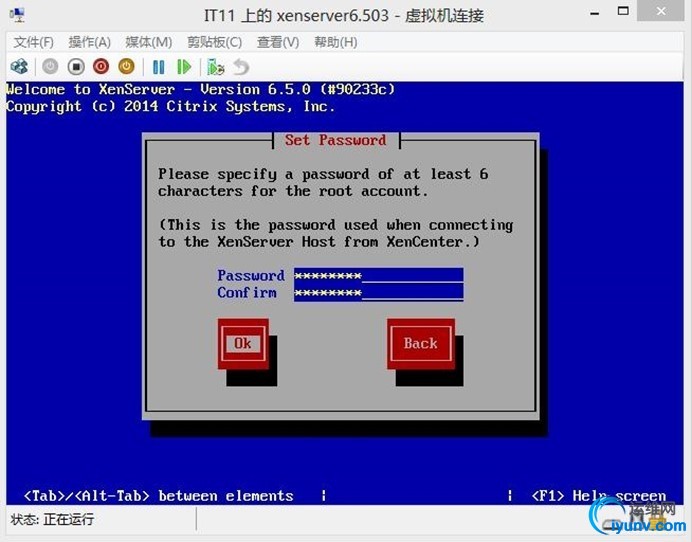Click the Welcome to XenServer version text
The height and width of the screenshot is (542, 692).
coord(200,90)
